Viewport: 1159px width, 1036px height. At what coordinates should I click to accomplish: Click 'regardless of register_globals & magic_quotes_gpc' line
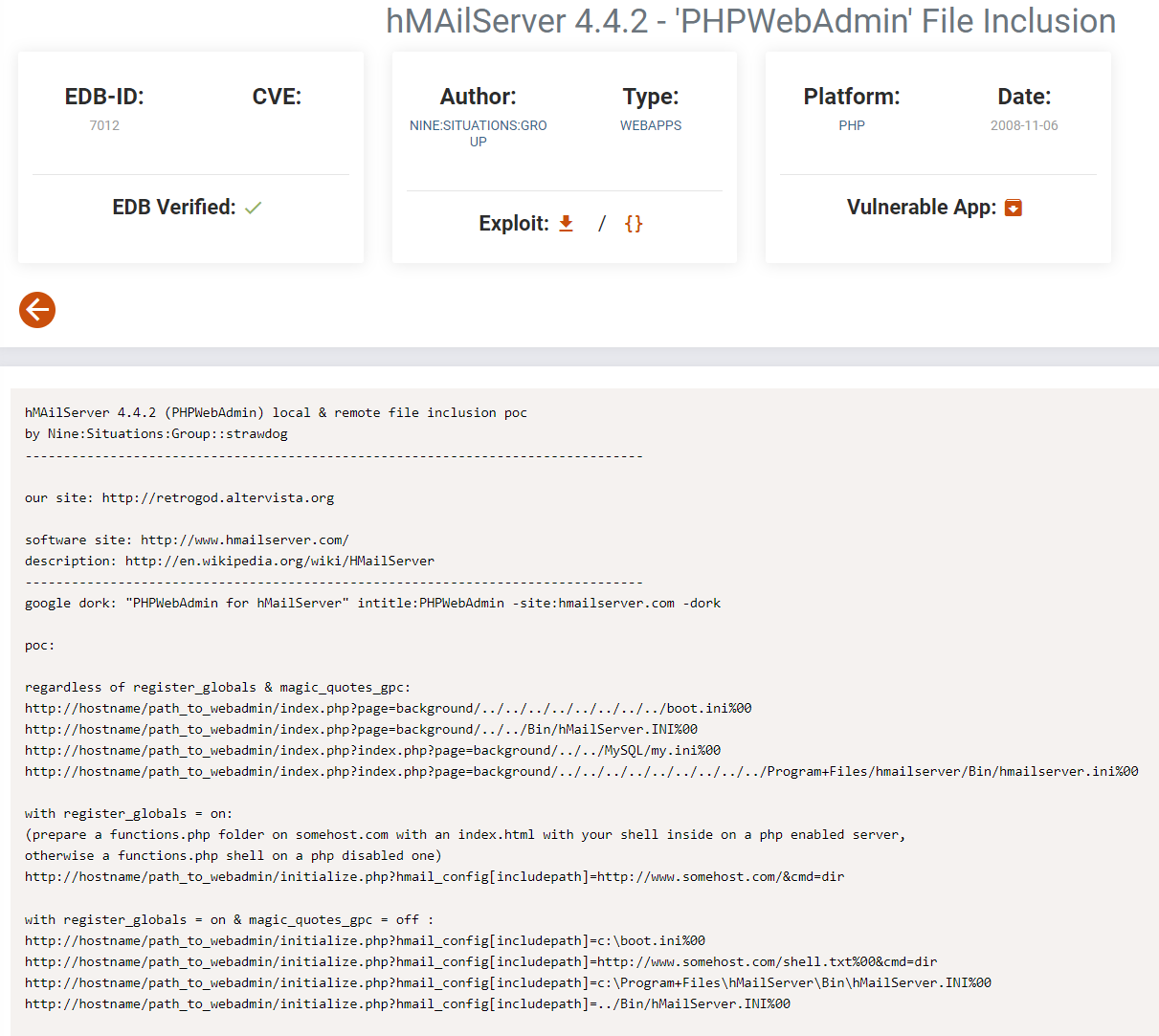click(x=218, y=687)
